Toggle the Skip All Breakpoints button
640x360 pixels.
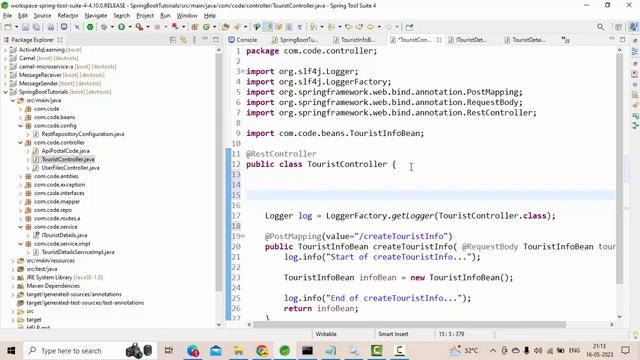tap(77, 27)
